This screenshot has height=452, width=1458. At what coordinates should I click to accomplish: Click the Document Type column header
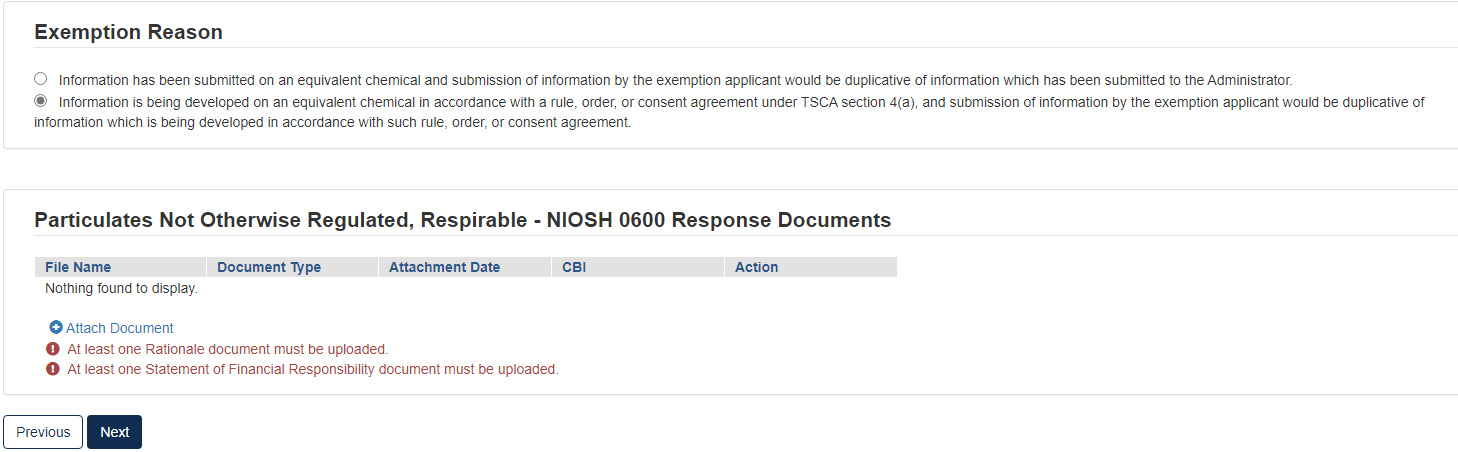point(269,267)
